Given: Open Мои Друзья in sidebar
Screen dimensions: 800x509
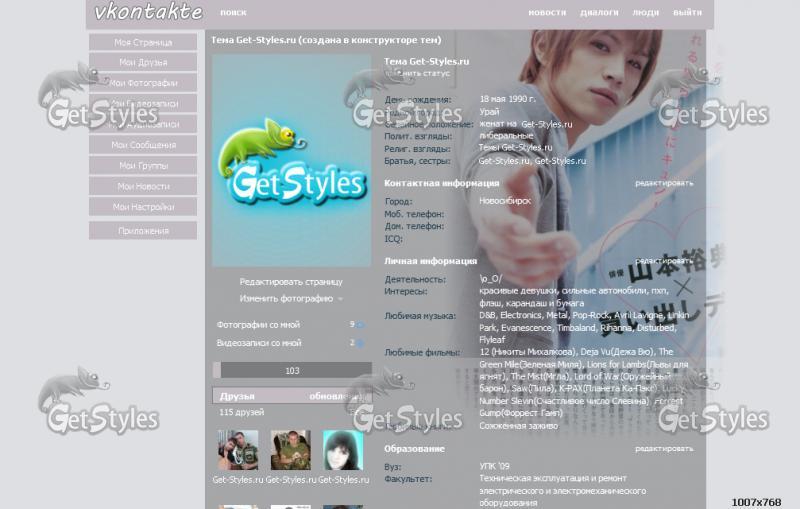Looking at the screenshot, I should pos(143,62).
